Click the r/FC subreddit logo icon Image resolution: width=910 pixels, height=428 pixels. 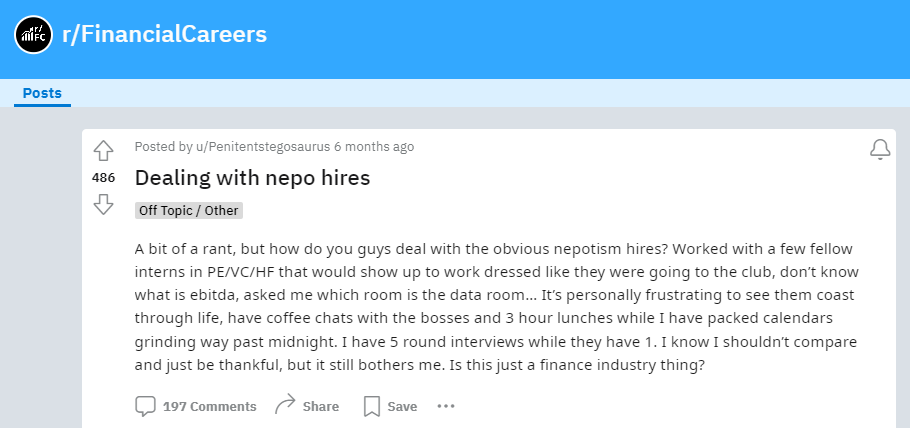(x=34, y=35)
